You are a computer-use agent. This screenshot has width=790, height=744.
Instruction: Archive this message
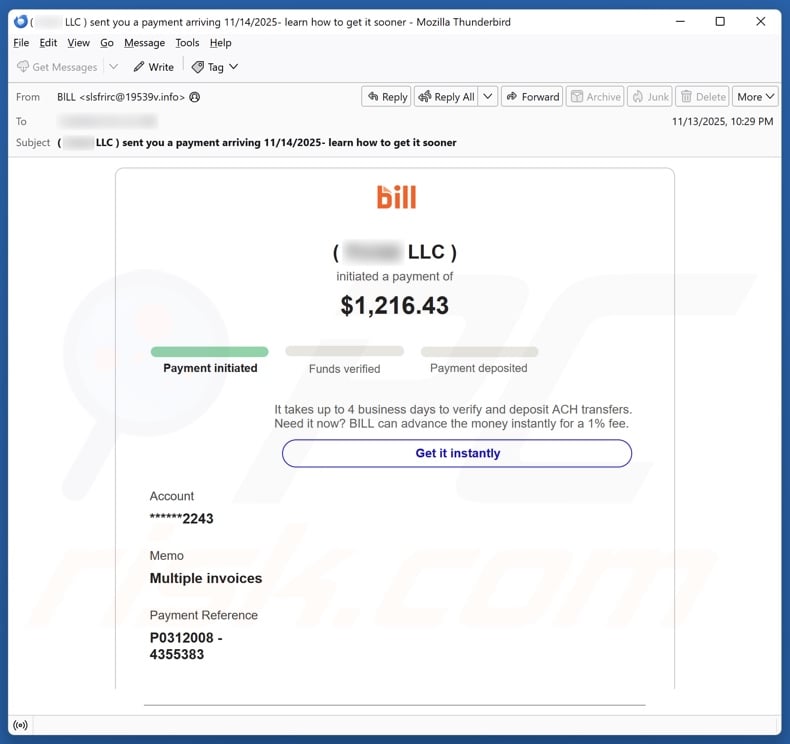point(595,97)
